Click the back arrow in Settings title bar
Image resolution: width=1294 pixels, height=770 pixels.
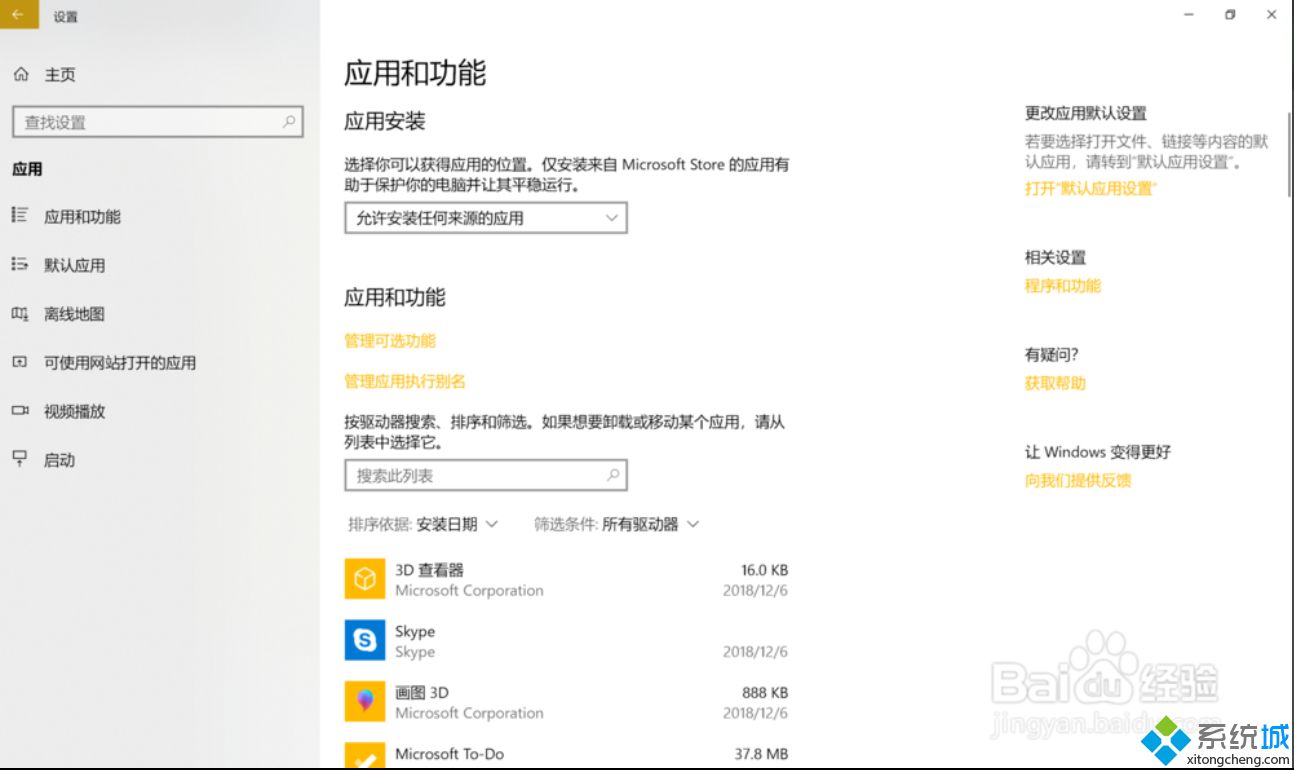[17, 15]
